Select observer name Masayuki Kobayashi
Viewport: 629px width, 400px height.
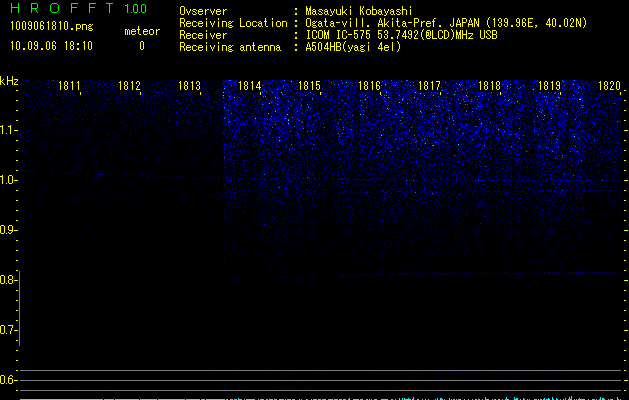tap(359, 11)
